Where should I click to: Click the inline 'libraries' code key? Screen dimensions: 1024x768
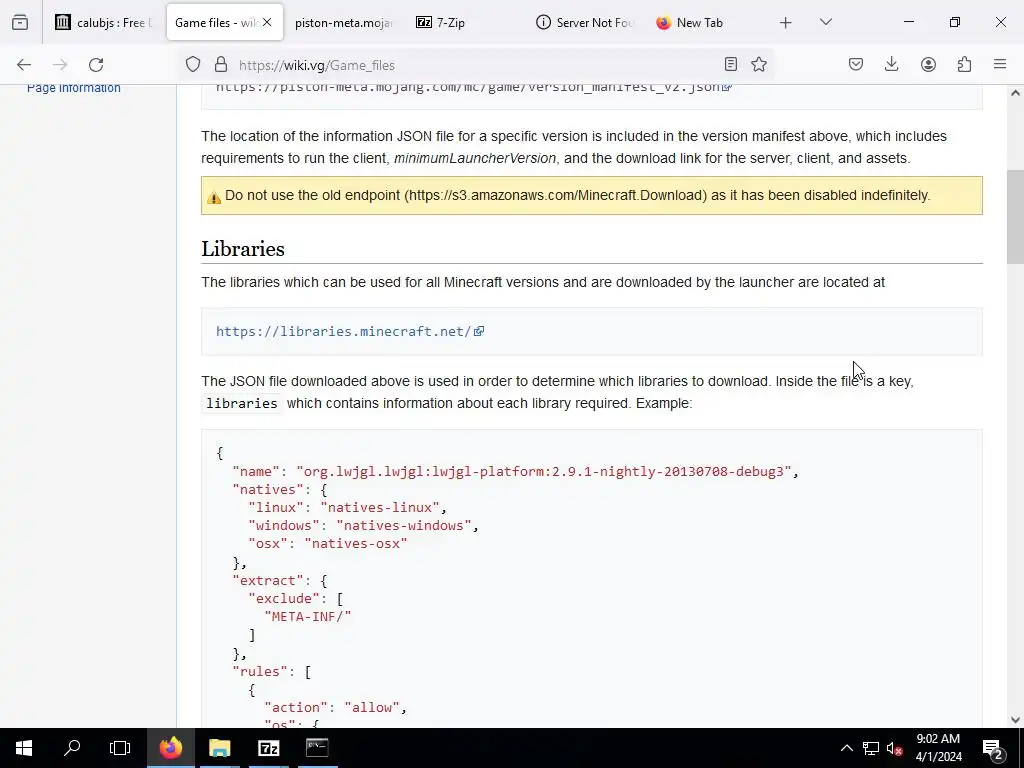(x=242, y=404)
